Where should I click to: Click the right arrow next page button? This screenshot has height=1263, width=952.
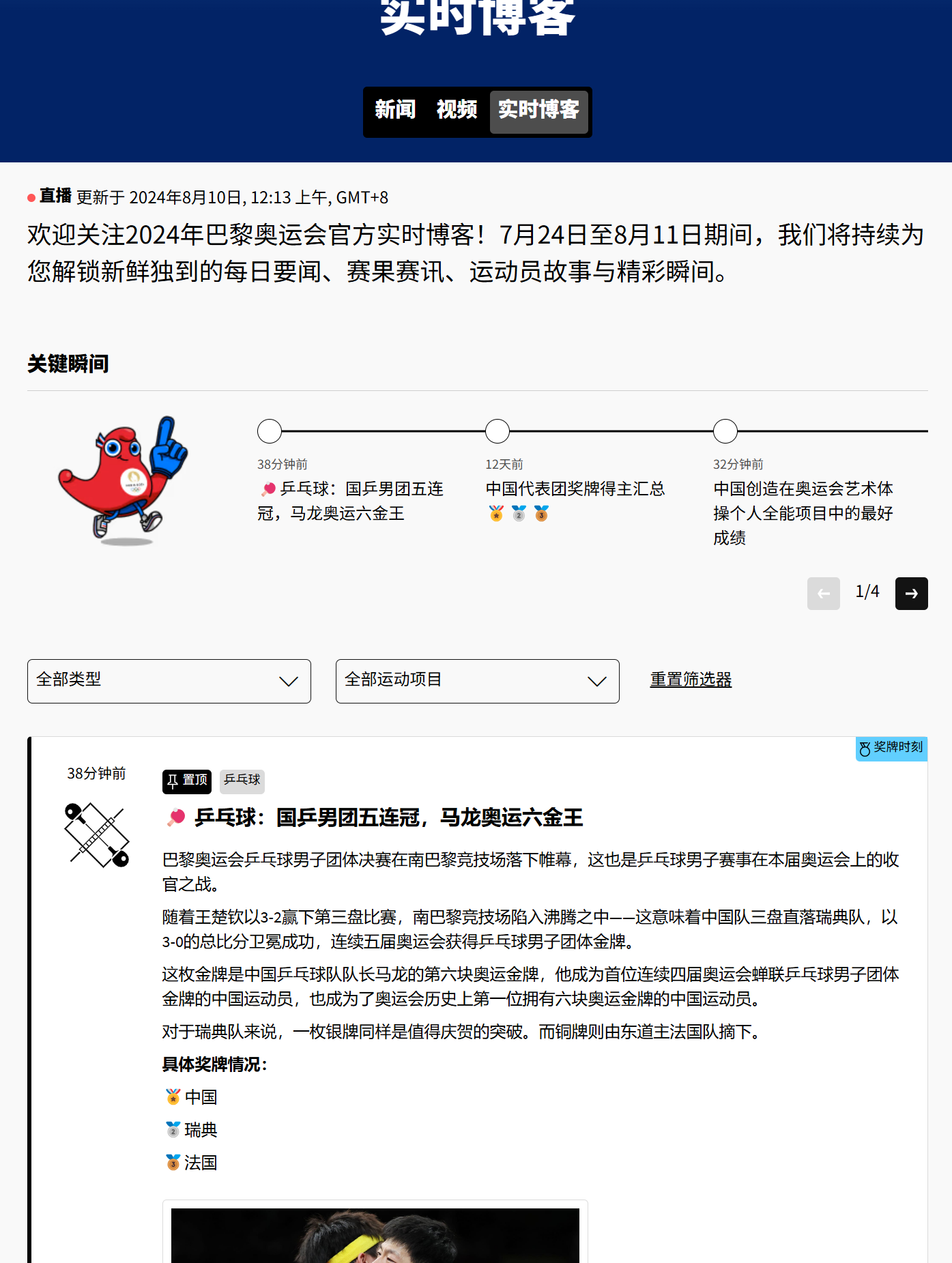tap(911, 594)
